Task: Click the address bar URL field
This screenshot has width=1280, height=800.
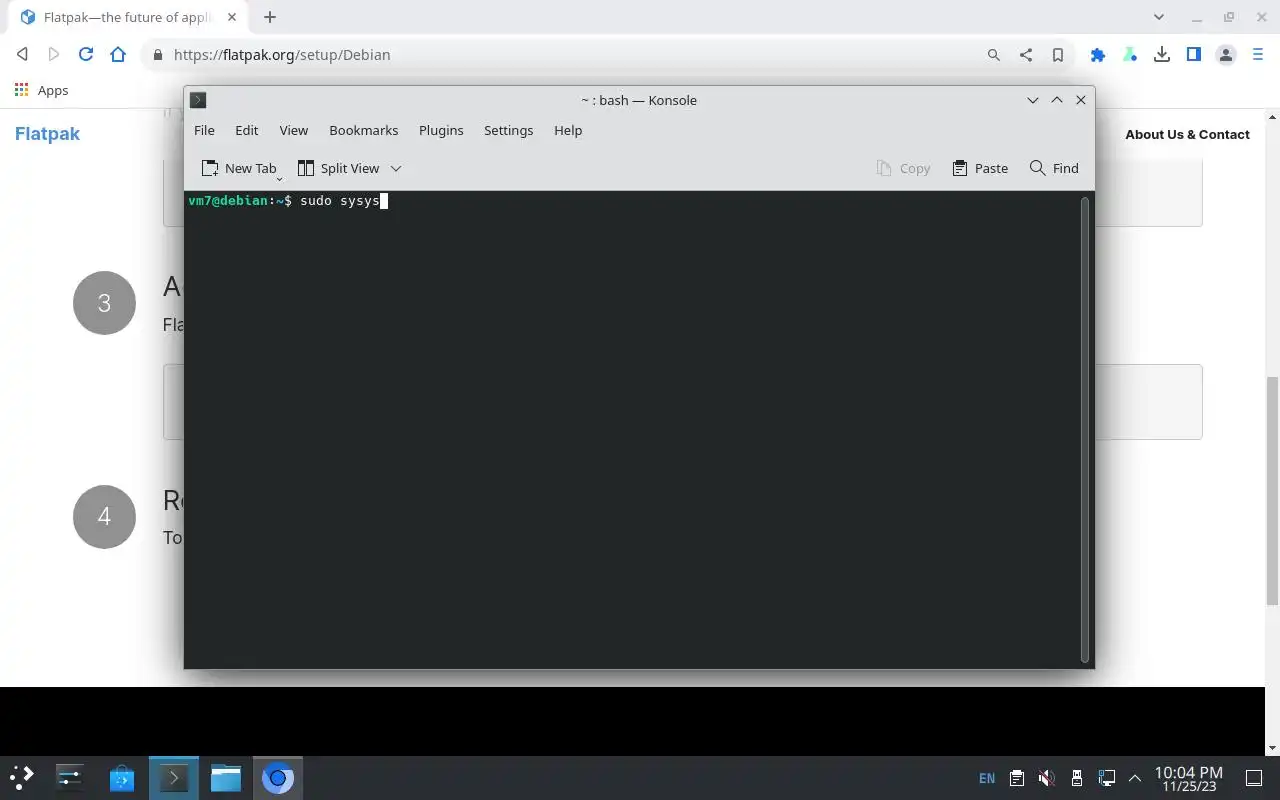Action: click(x=570, y=55)
